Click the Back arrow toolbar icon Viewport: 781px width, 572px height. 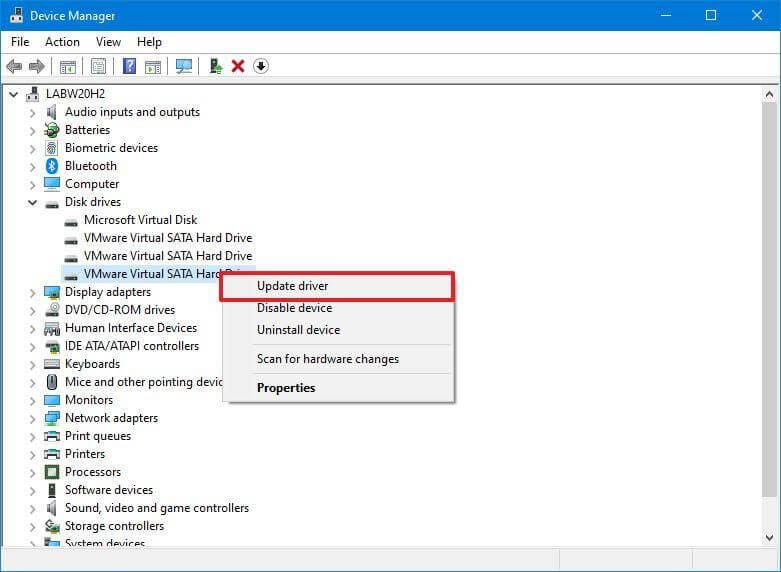pos(14,66)
